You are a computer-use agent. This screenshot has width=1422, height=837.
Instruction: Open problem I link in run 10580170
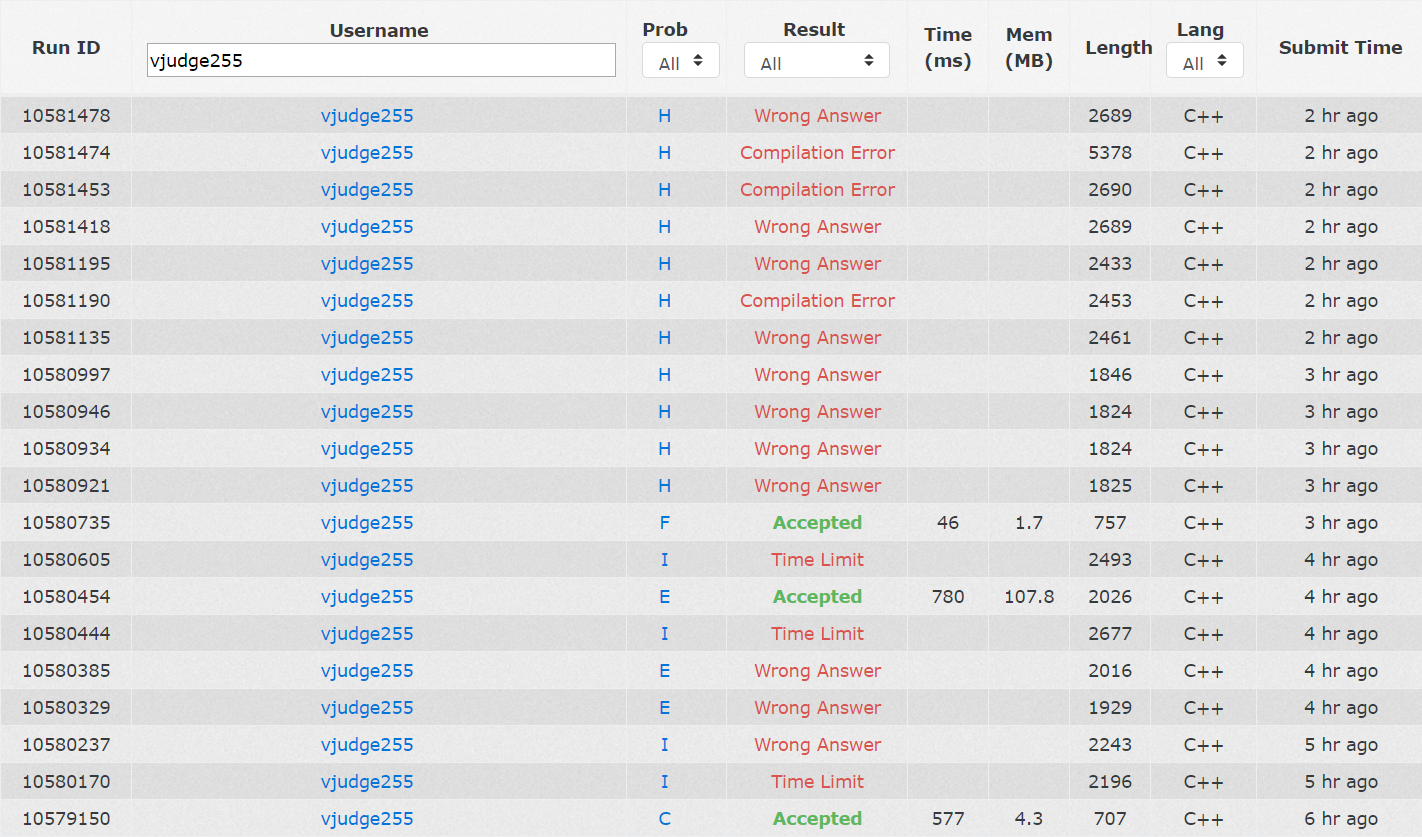tap(664, 782)
